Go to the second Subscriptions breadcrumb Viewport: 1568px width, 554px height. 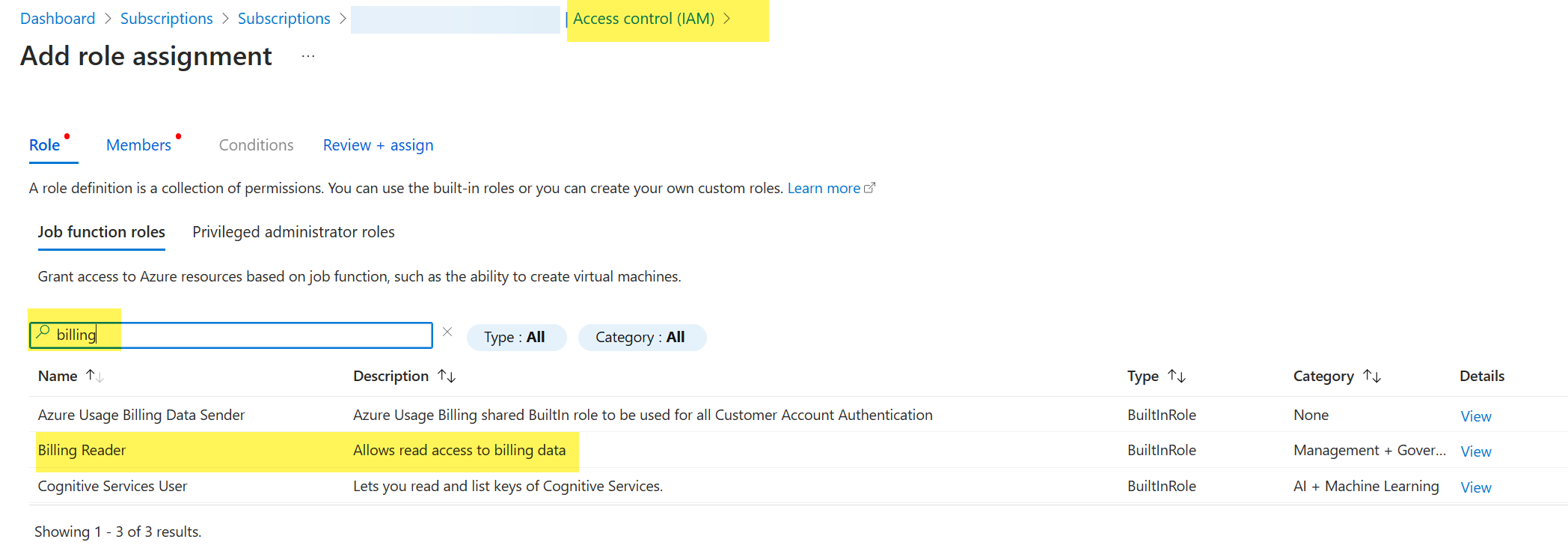coord(284,19)
